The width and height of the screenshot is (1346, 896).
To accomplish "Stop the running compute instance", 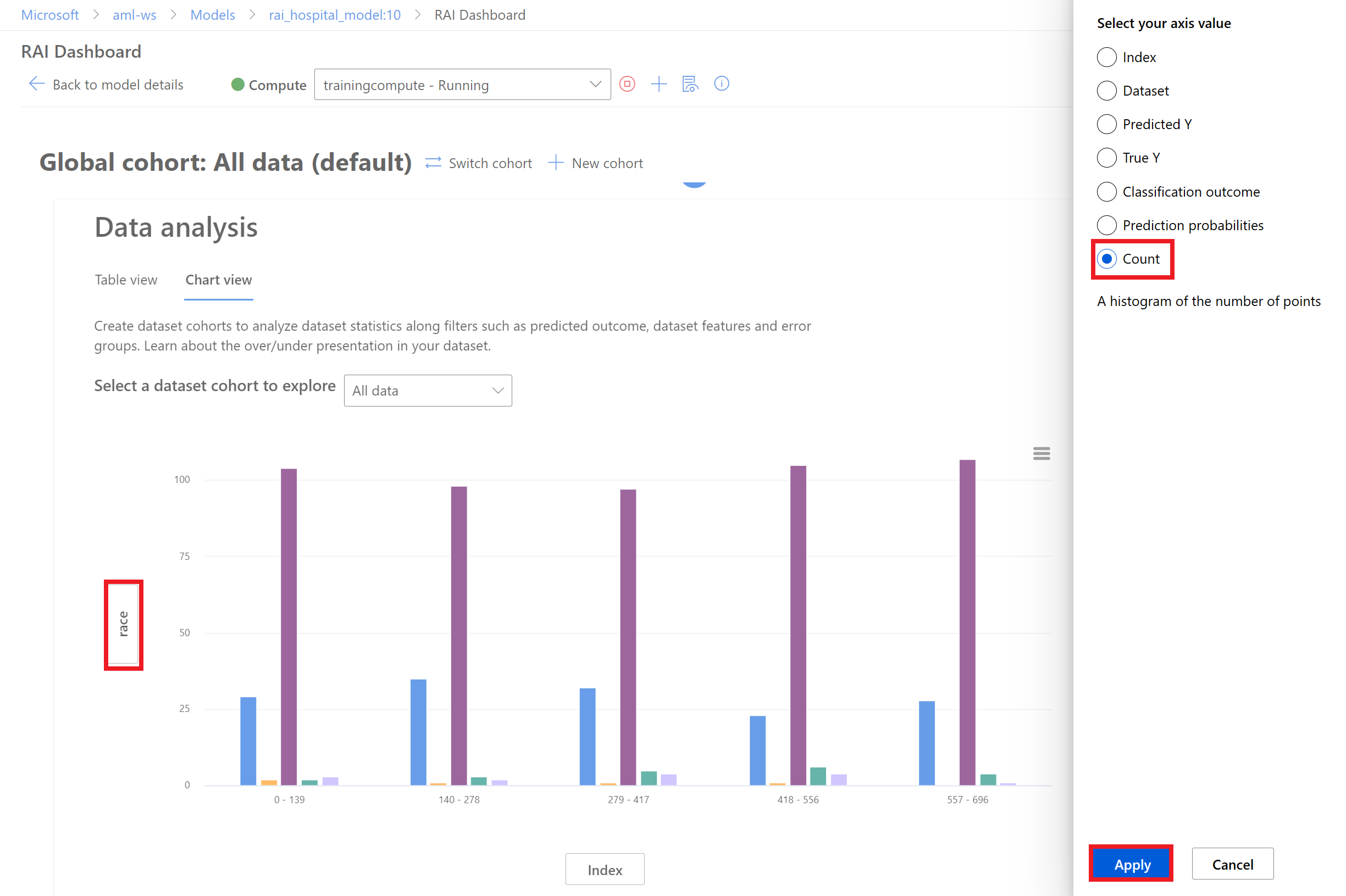I will 627,84.
